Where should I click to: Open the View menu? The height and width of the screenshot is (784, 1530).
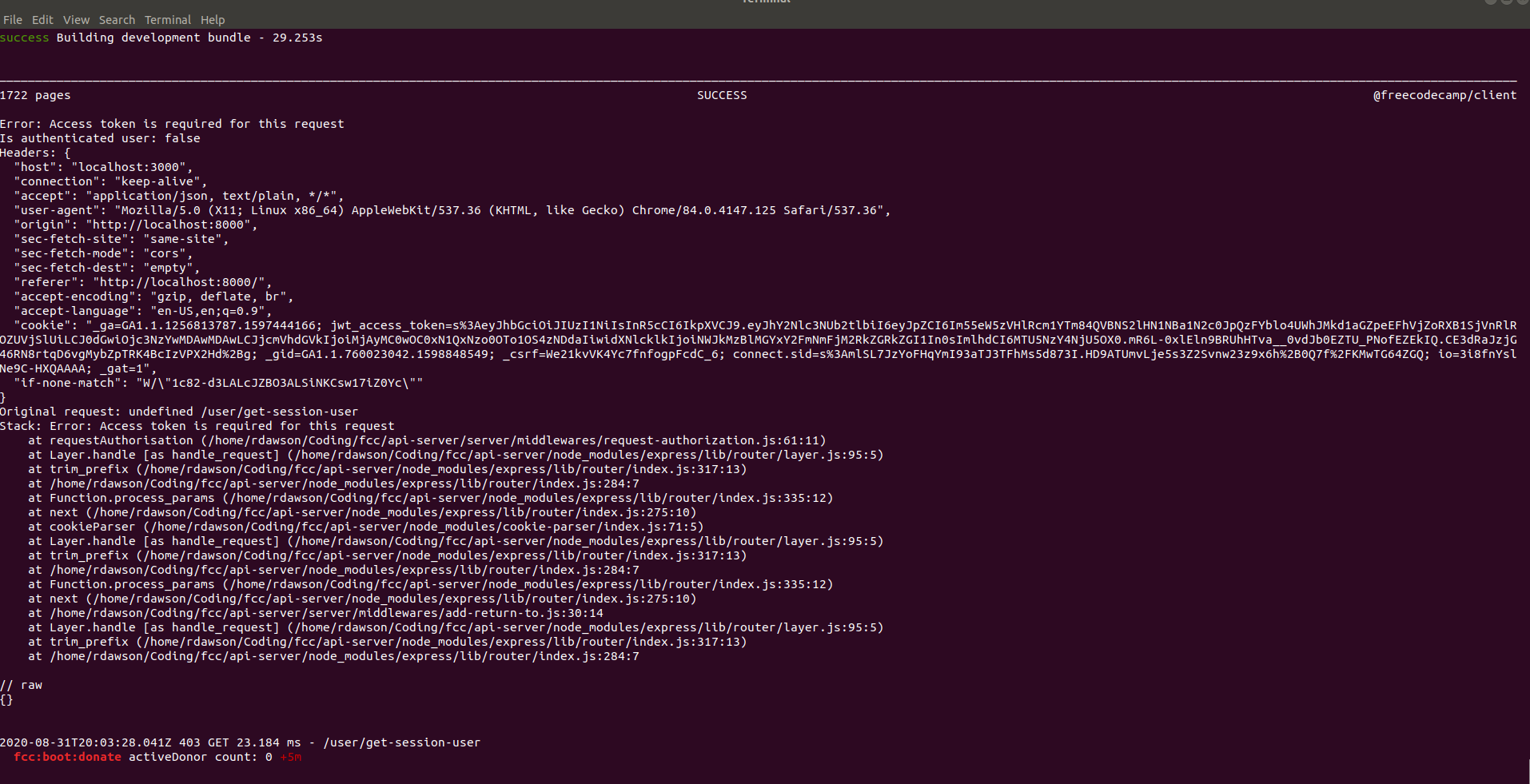coord(76,19)
